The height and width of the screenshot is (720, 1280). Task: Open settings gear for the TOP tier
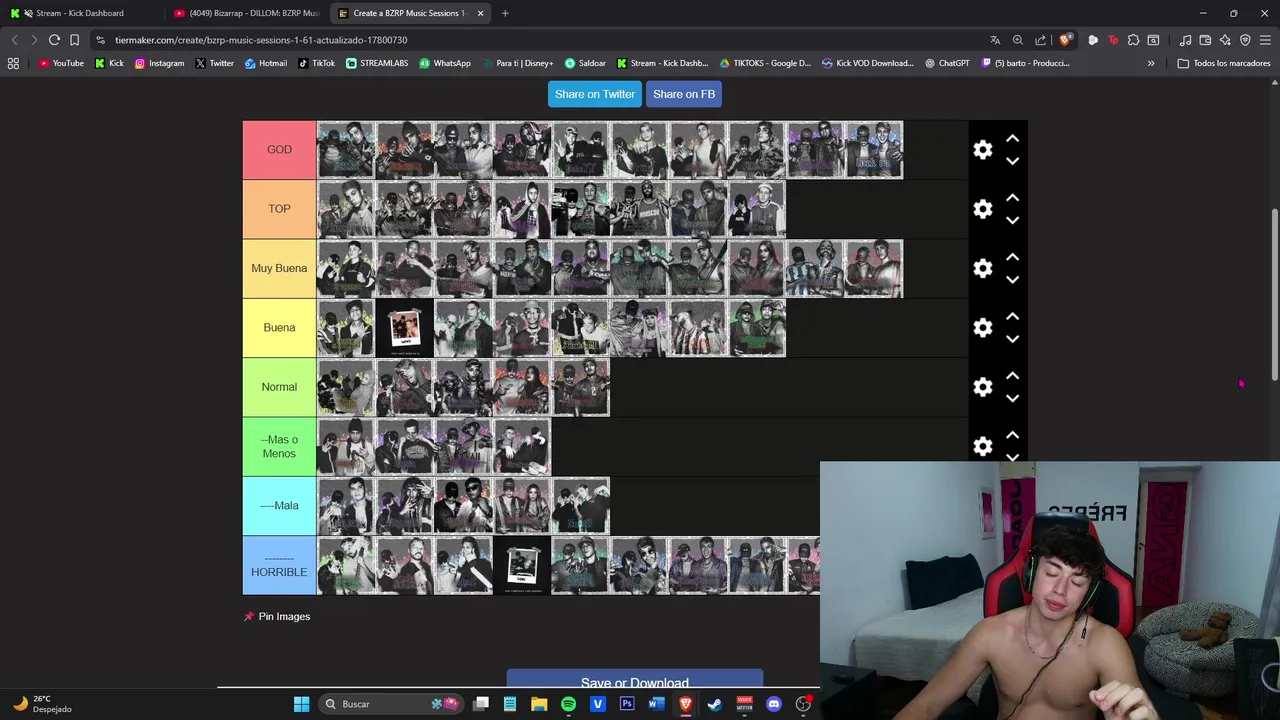point(983,209)
